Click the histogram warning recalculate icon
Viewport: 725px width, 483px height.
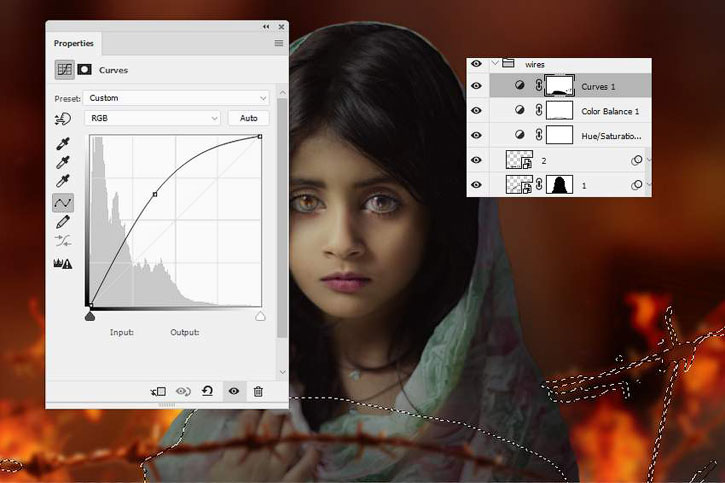(x=63, y=264)
